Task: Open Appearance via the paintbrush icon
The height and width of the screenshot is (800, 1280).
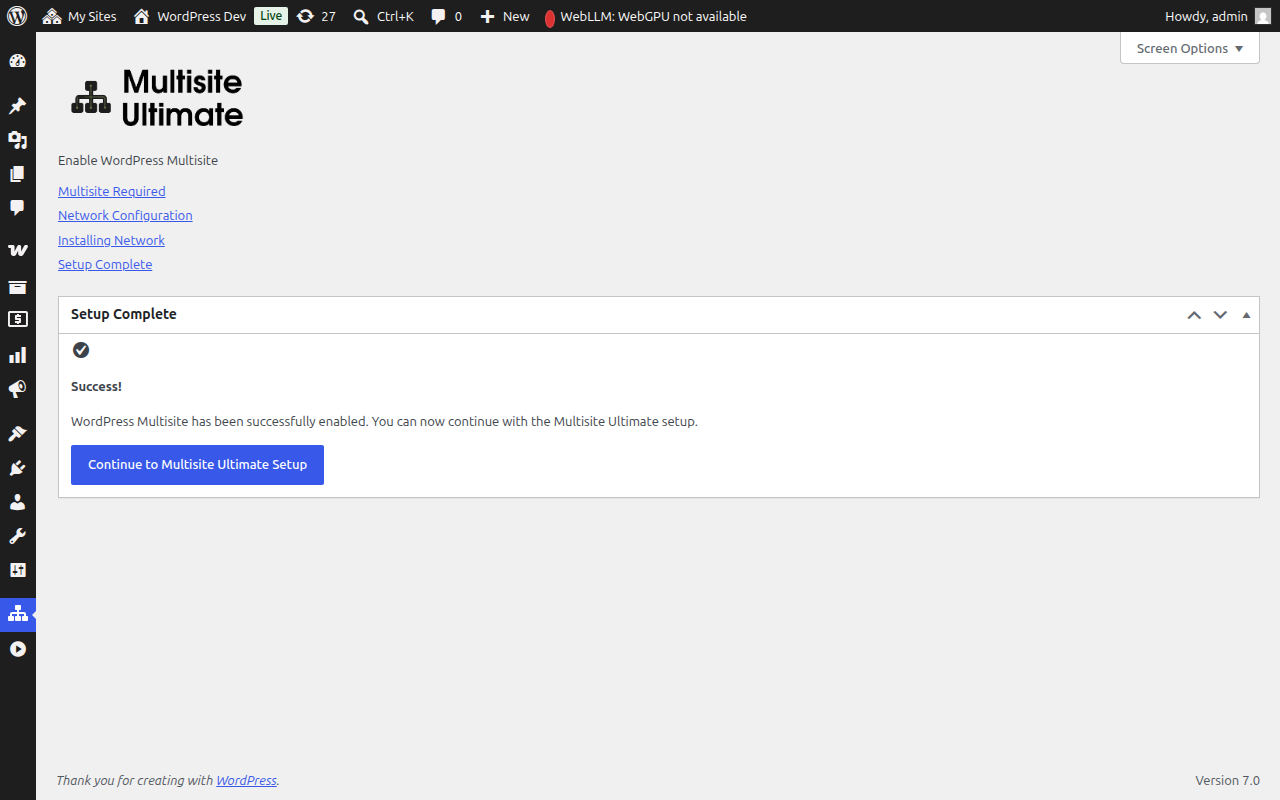Action: coord(17,434)
